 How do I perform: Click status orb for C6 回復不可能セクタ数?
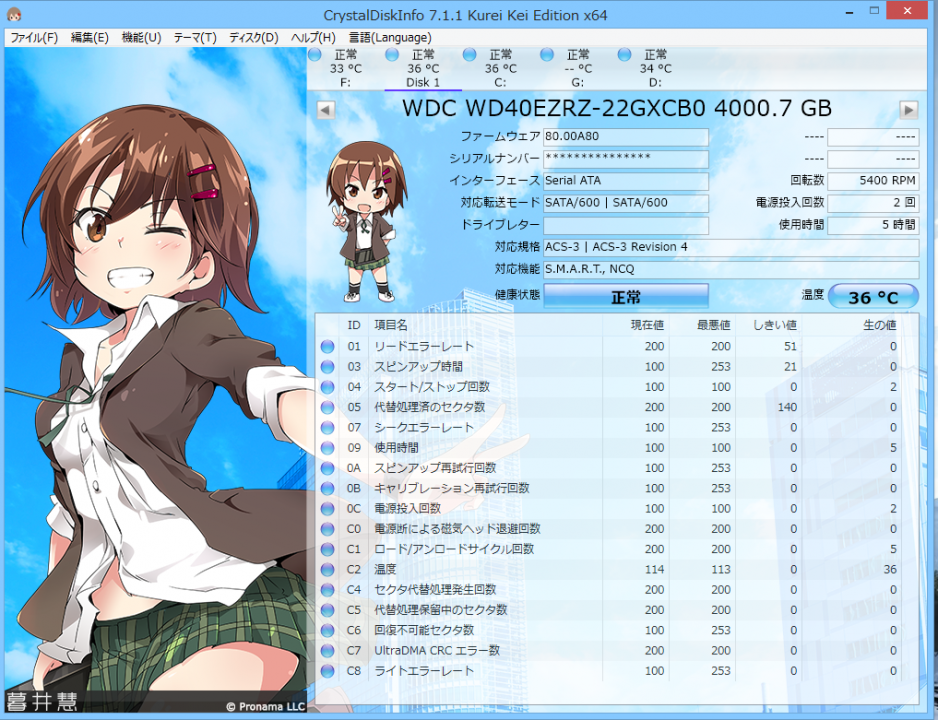click(327, 631)
